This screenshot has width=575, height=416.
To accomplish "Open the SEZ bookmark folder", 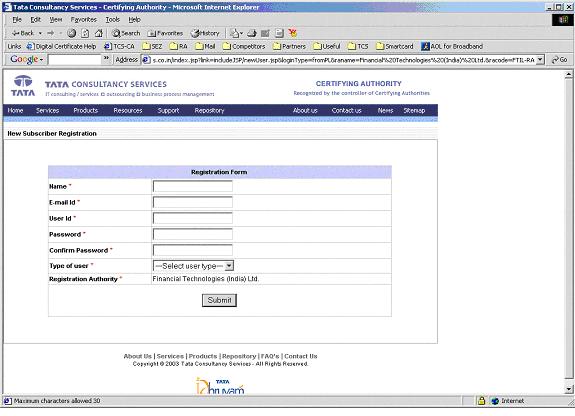I will tap(152, 47).
